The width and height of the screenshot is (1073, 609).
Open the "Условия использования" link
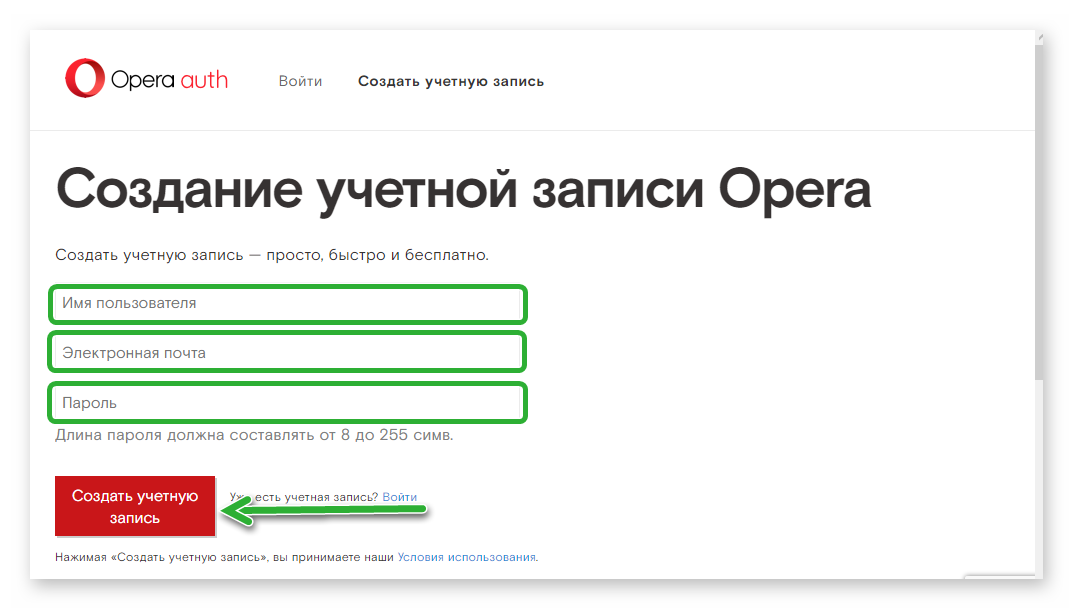tap(466, 557)
